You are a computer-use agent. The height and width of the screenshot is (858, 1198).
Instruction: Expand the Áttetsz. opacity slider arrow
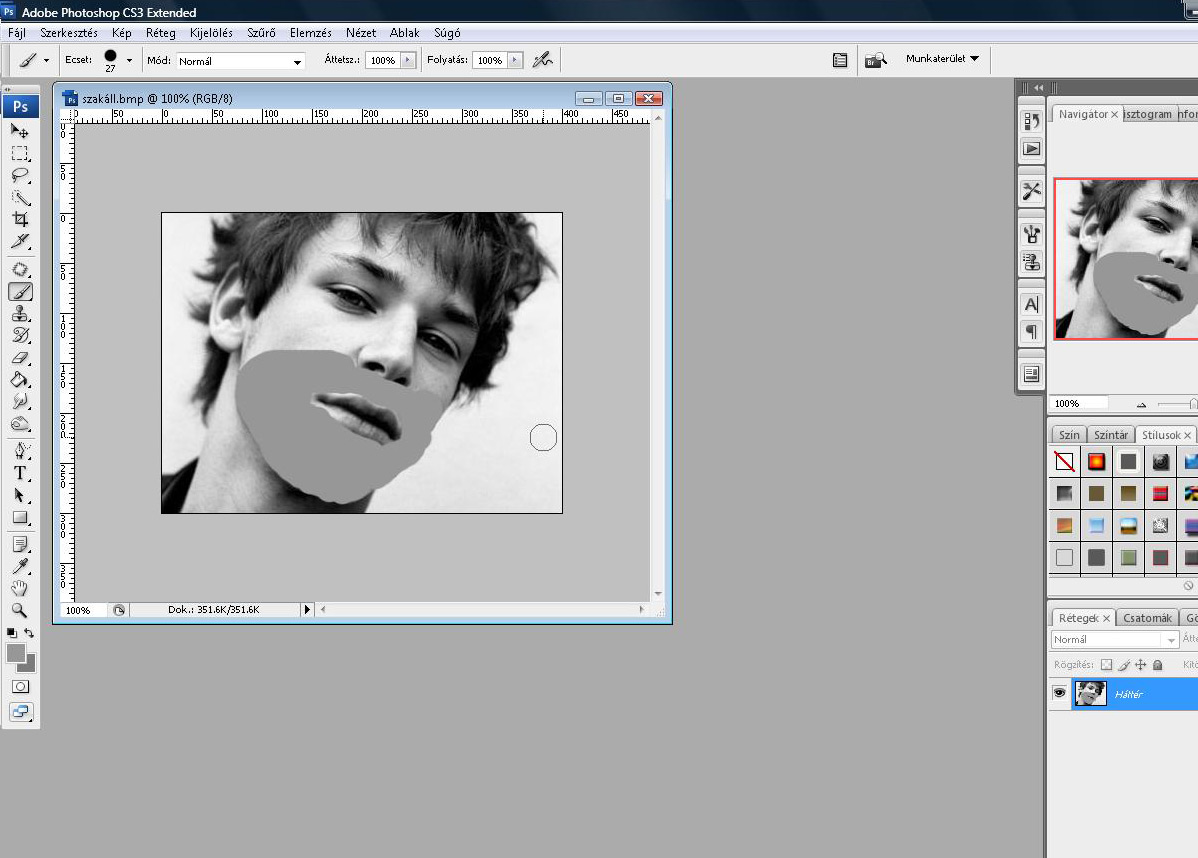(x=407, y=60)
